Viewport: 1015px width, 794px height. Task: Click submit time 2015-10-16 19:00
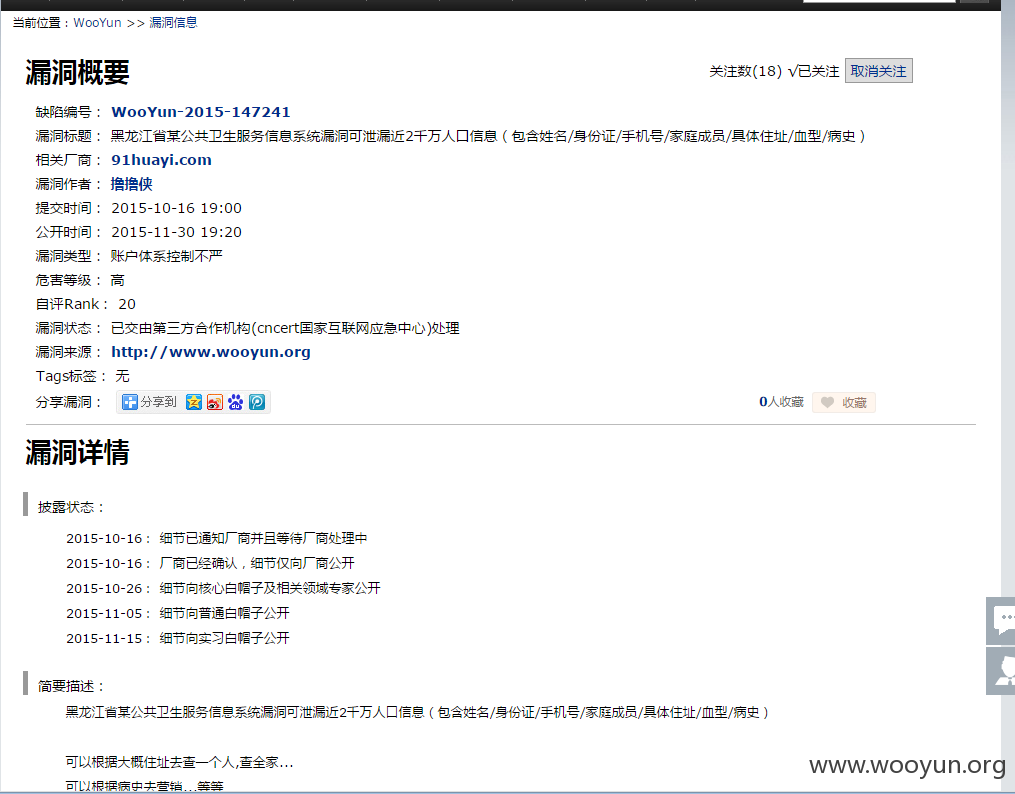point(177,208)
